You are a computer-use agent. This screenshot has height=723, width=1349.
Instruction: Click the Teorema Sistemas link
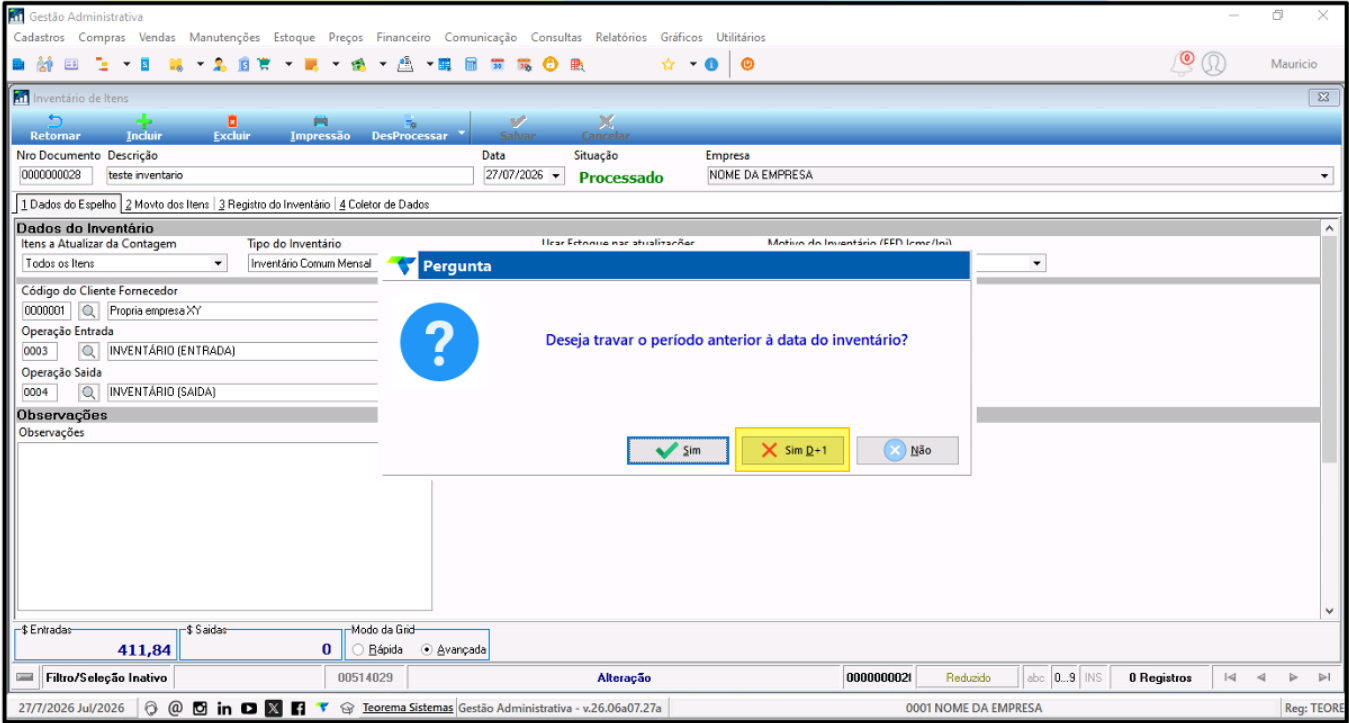tap(407, 708)
